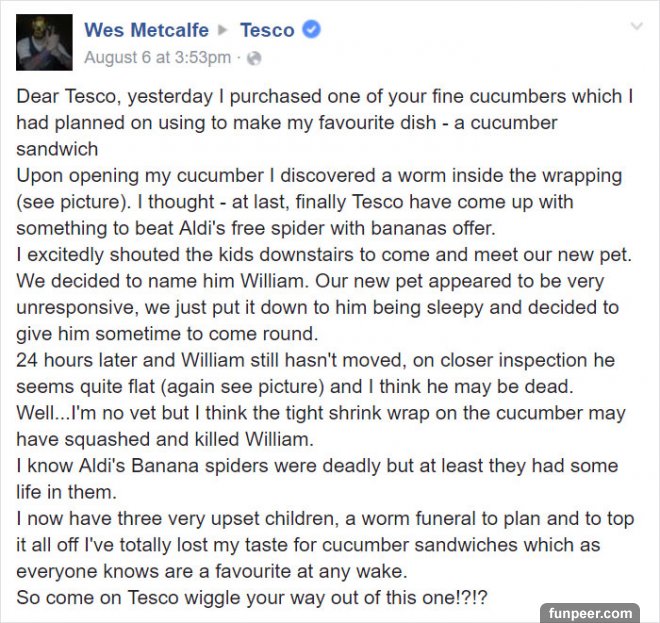Click the public globe privacy icon

254,58
